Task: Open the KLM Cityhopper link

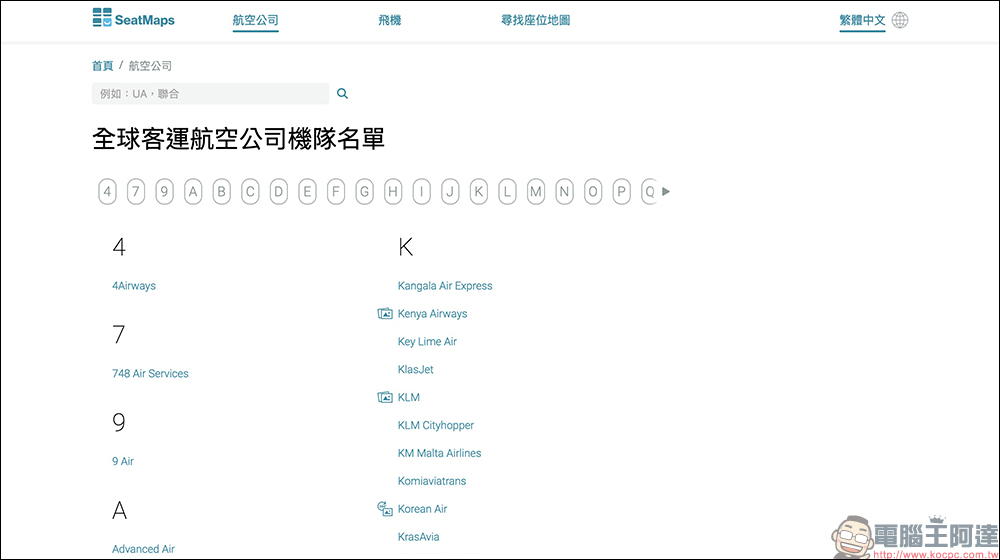Action: [436, 425]
